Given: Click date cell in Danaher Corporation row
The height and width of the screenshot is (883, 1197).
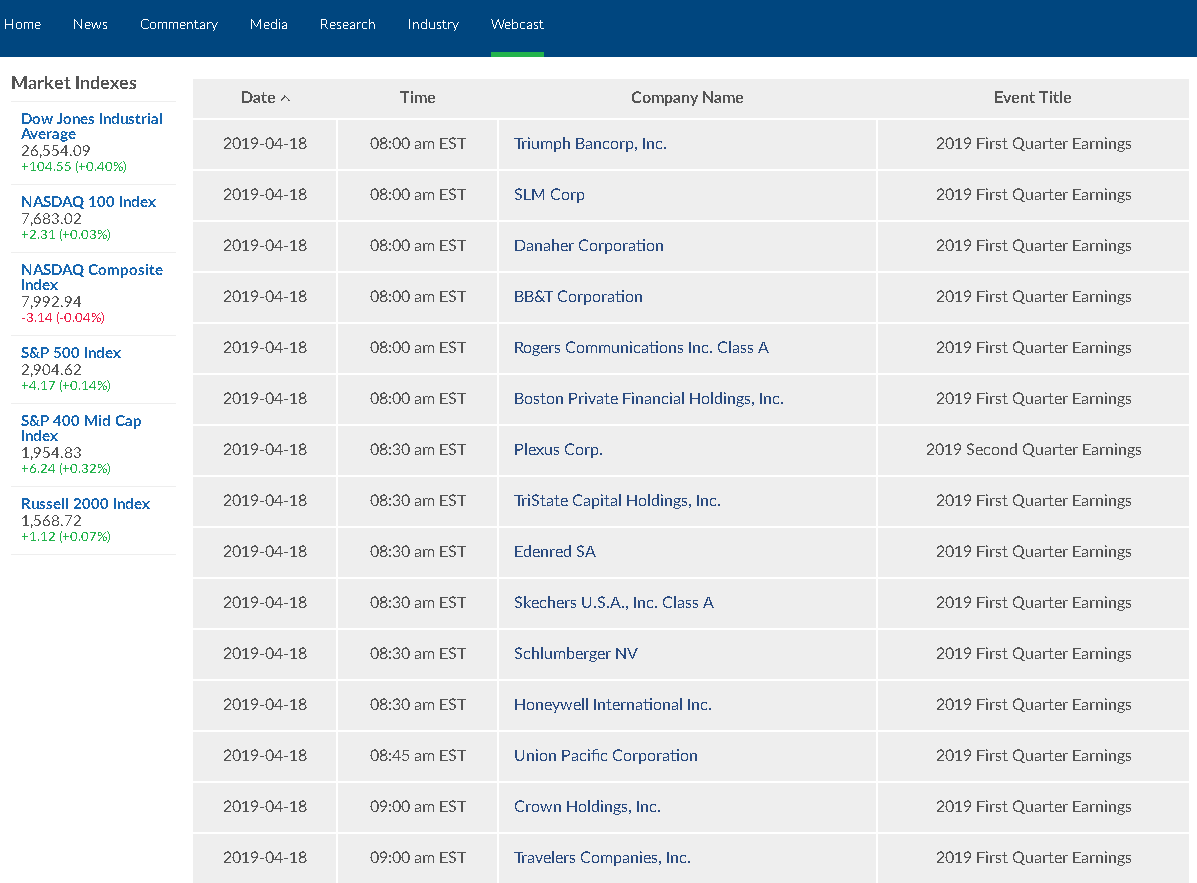Looking at the screenshot, I should pyautogui.click(x=265, y=246).
